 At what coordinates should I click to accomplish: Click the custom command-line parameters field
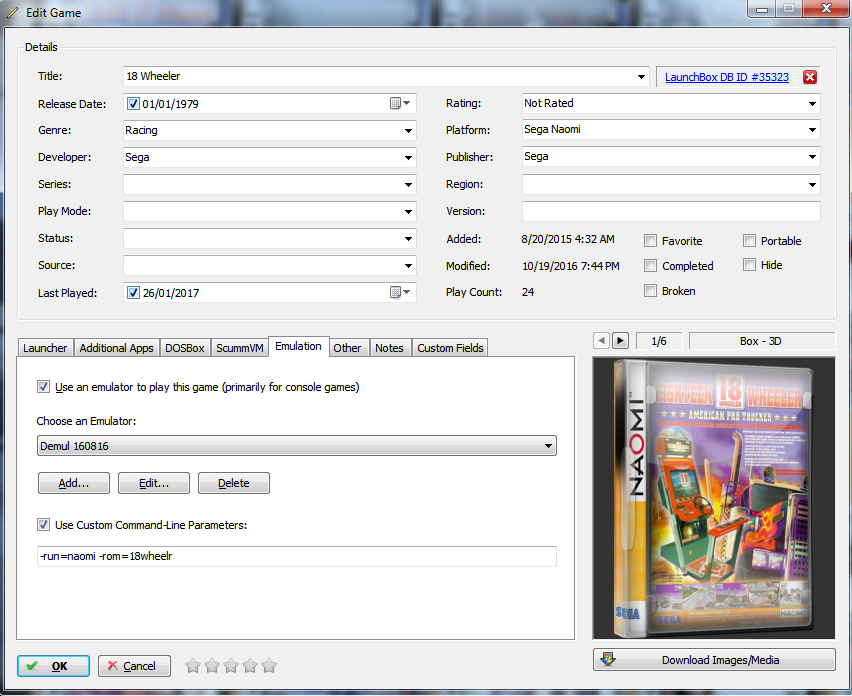297,556
